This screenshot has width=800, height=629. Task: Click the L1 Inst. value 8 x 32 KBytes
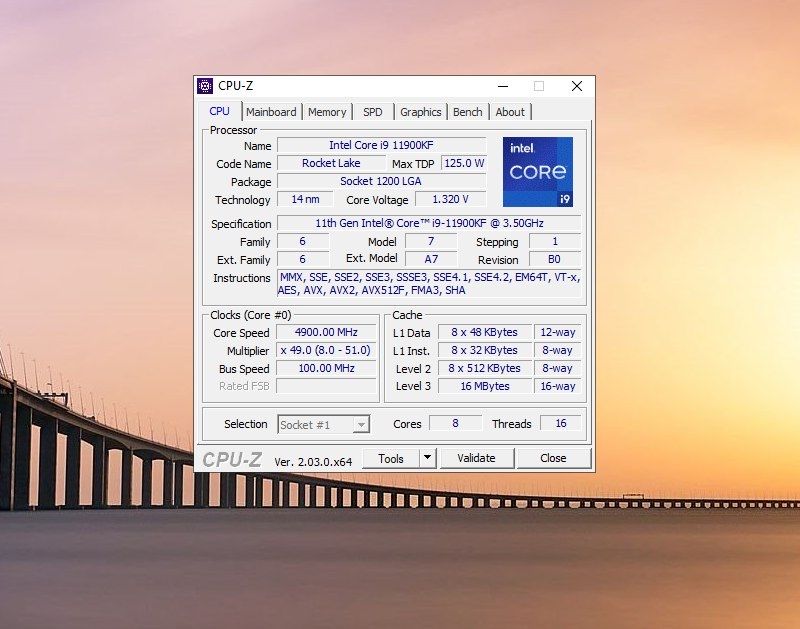pyautogui.click(x=485, y=350)
